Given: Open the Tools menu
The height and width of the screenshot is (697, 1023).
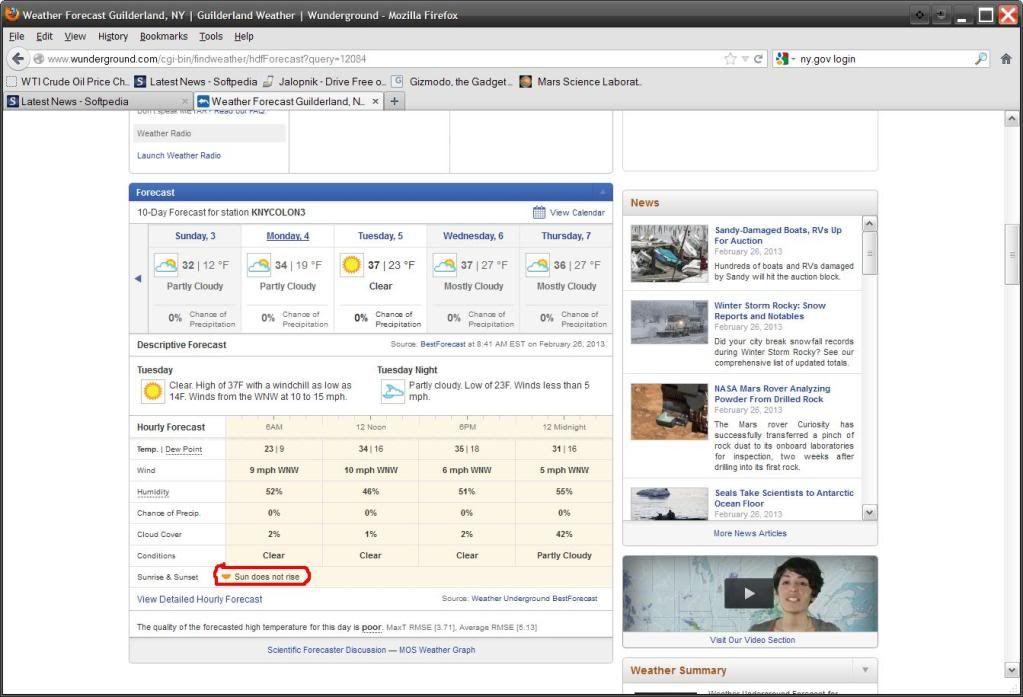Looking at the screenshot, I should [211, 37].
